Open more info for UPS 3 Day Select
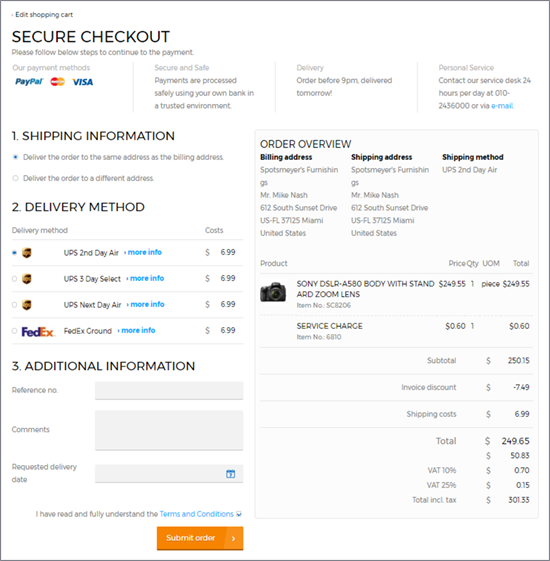Viewport: 550px width, 561px height. [x=145, y=278]
